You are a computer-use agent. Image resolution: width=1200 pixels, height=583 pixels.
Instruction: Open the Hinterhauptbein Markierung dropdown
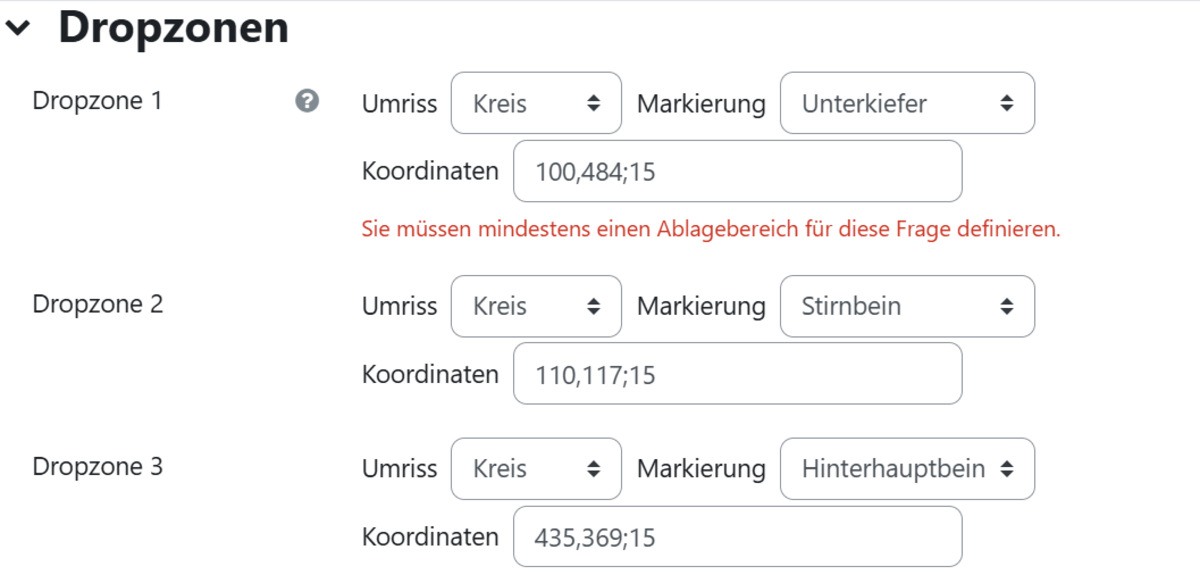[x=907, y=469]
